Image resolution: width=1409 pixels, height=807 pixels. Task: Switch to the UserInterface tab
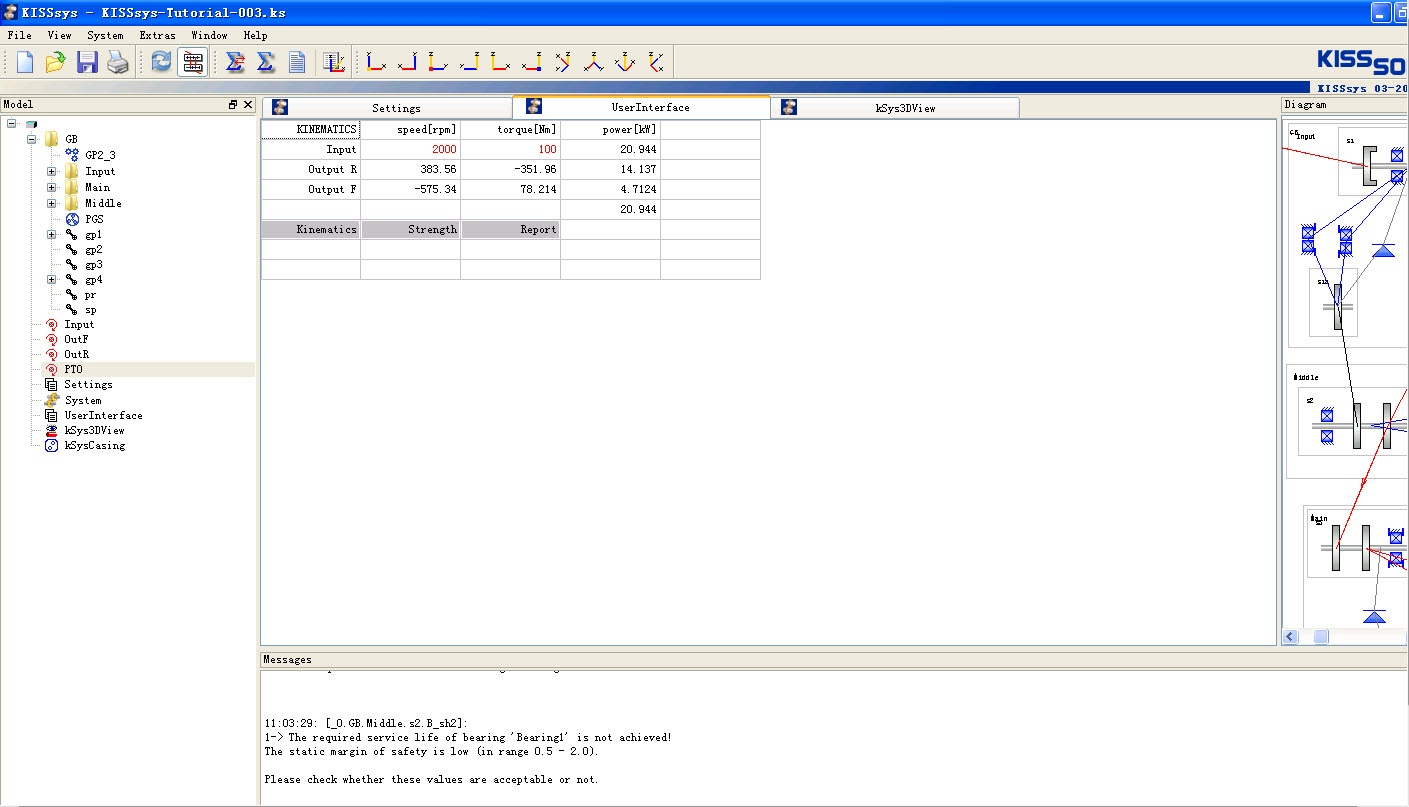point(641,107)
